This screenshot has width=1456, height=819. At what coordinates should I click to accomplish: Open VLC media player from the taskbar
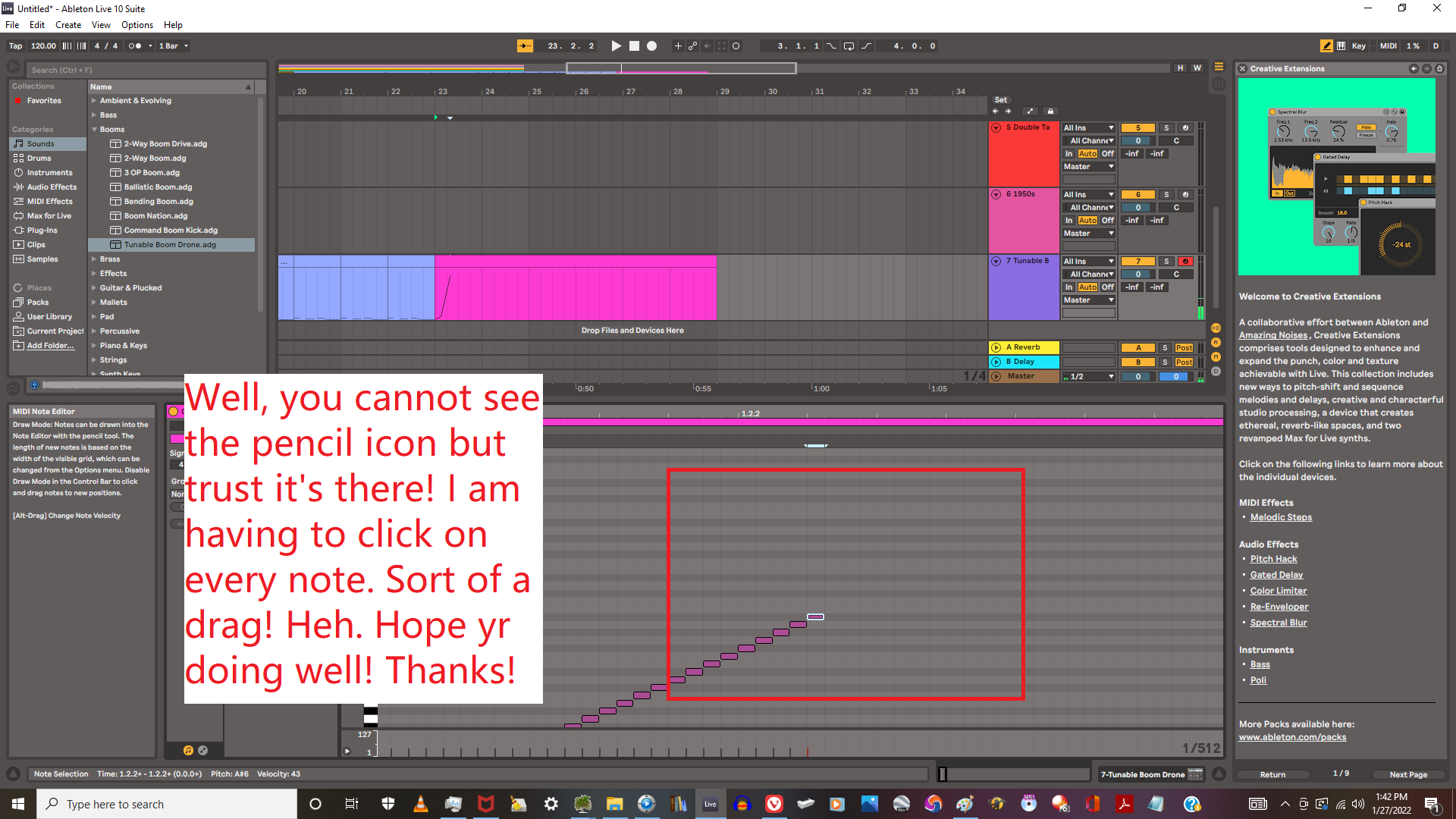pyautogui.click(x=420, y=804)
